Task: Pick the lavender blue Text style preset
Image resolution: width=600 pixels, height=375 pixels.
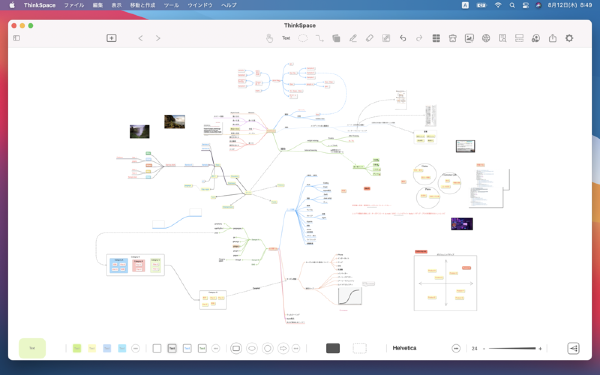Action: [x=107, y=348]
